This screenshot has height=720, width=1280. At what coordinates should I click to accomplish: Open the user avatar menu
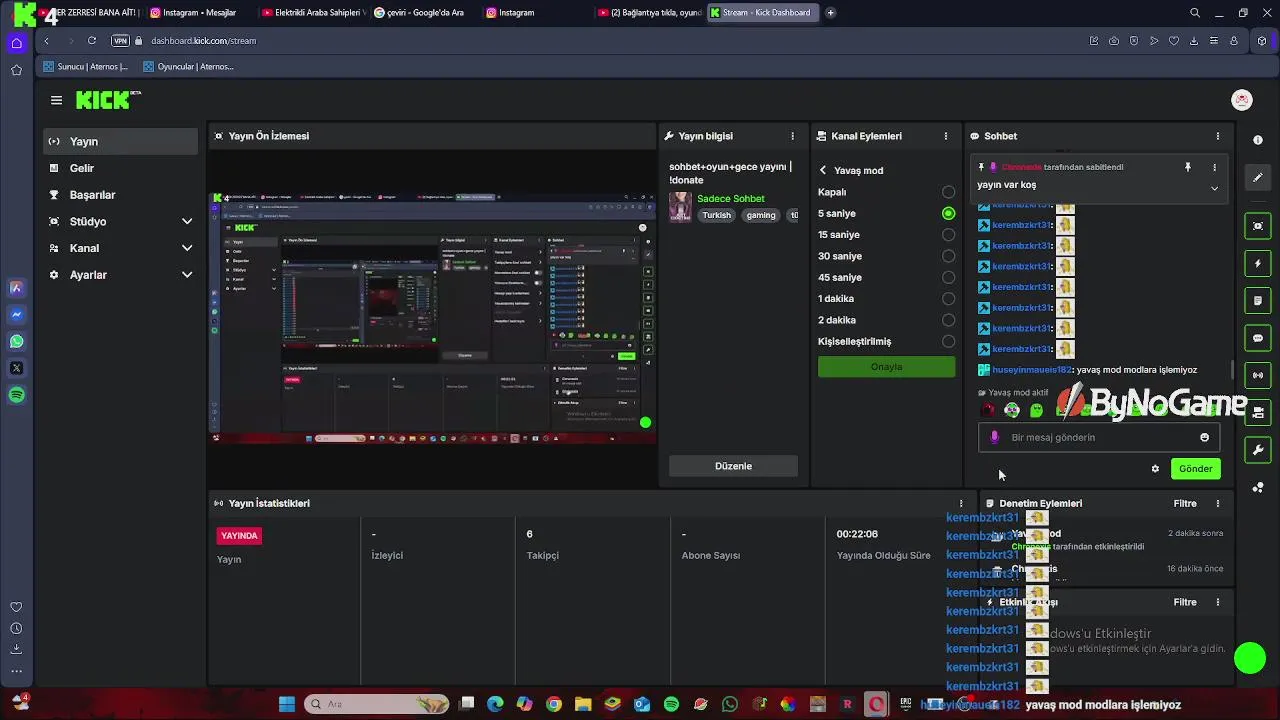[x=1241, y=100]
